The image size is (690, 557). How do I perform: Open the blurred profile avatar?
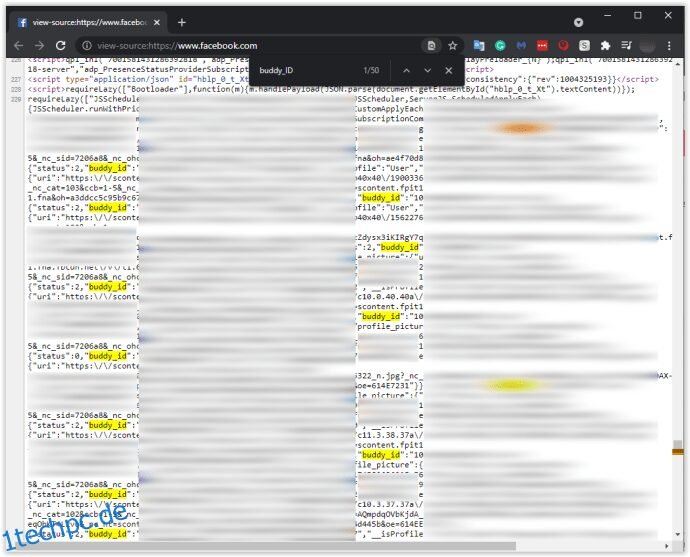pyautogui.click(x=647, y=46)
